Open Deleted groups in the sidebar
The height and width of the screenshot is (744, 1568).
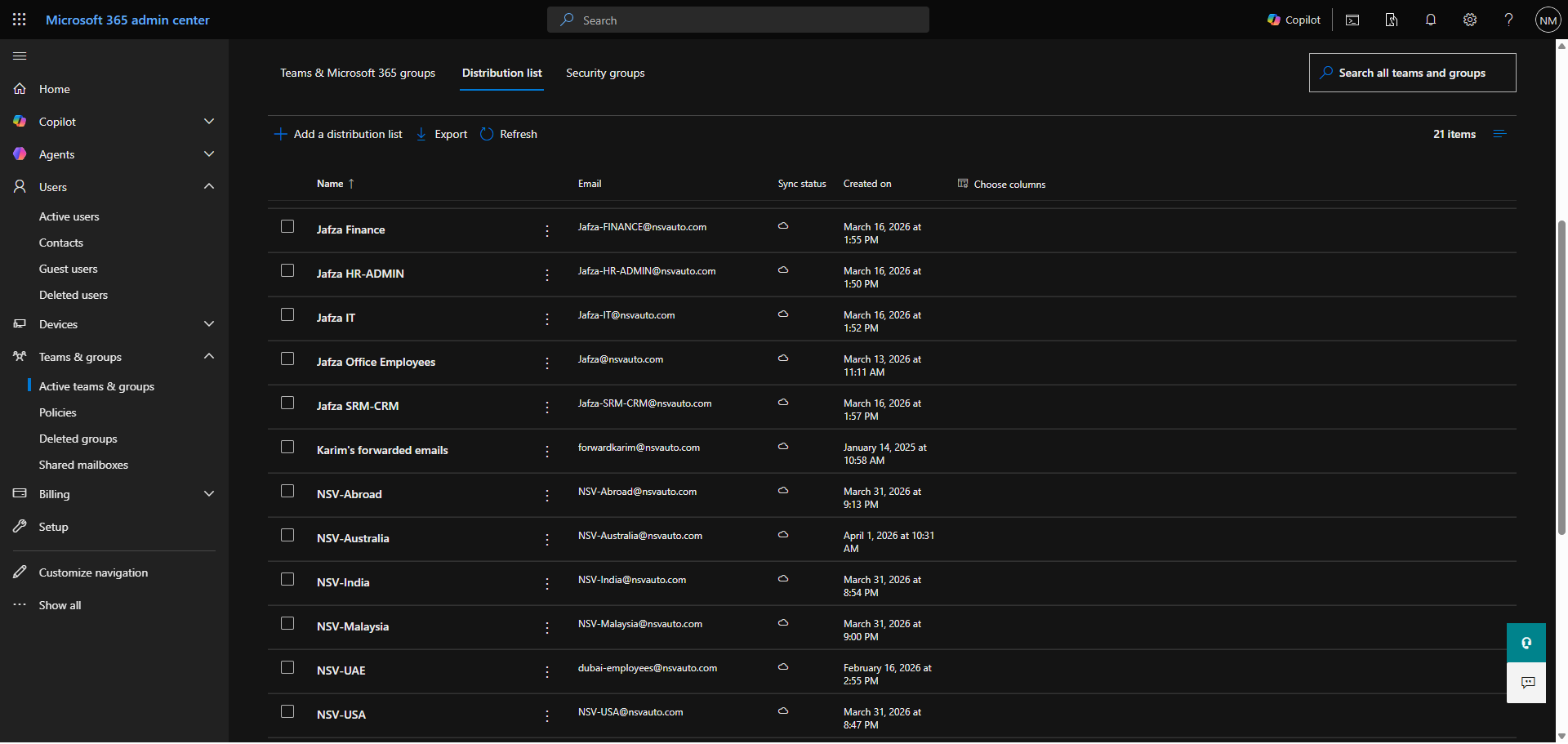(x=78, y=439)
